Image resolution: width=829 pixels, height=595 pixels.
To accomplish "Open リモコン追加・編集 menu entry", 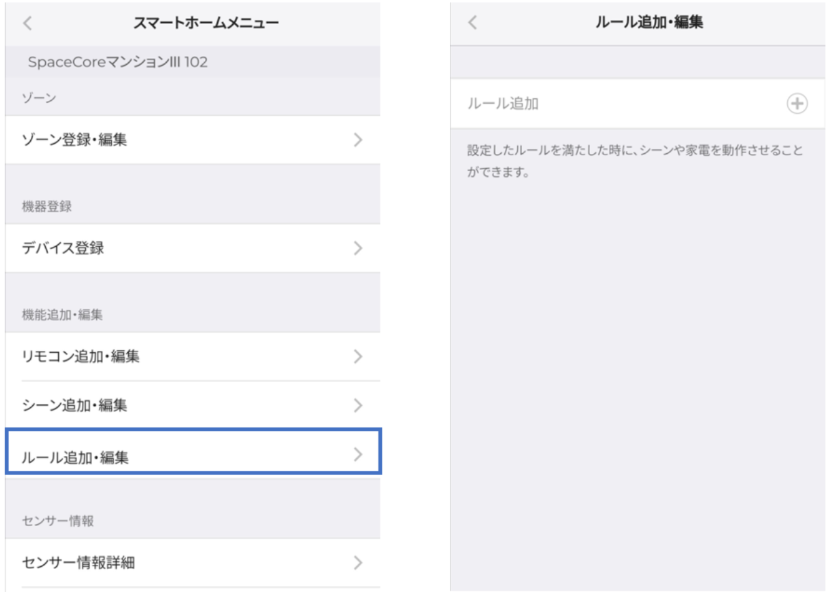I will tap(192, 356).
